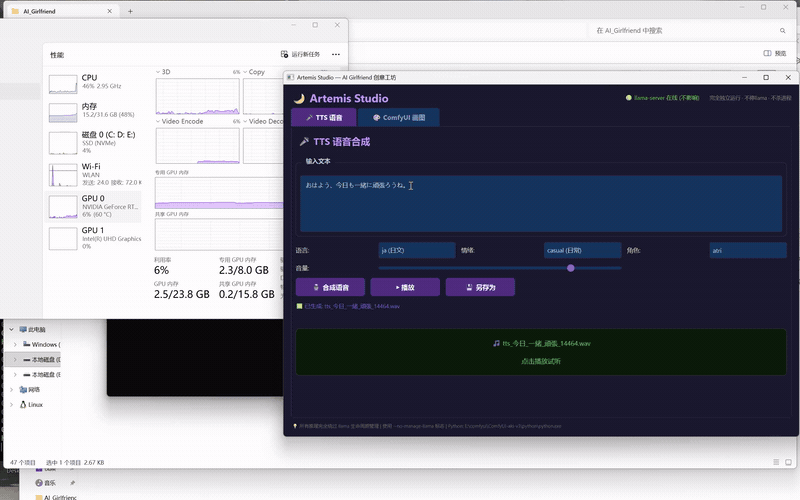
Task: Click 运行新任务 in Task Manager
Action: (301, 54)
